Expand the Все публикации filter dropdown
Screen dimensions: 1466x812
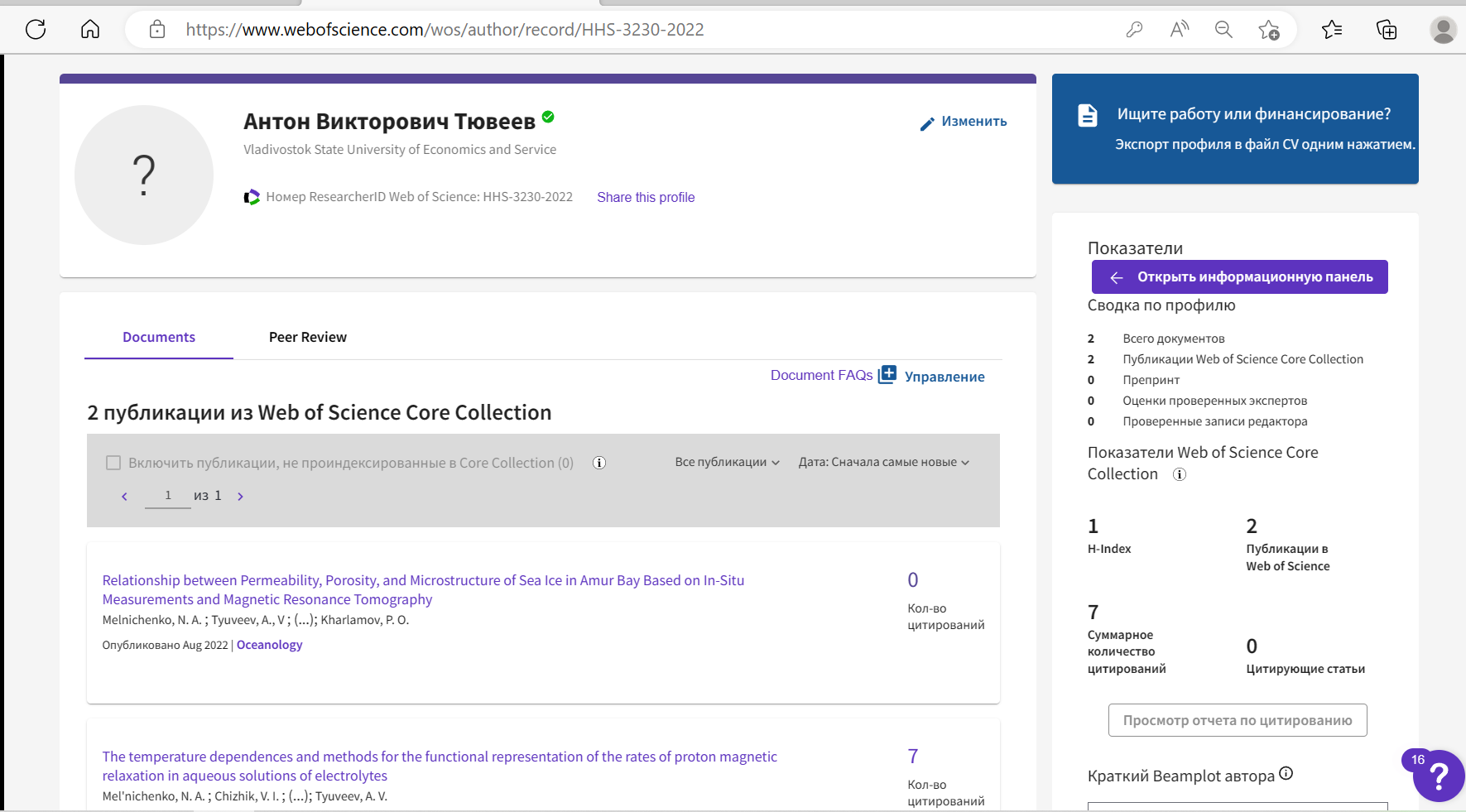(727, 462)
